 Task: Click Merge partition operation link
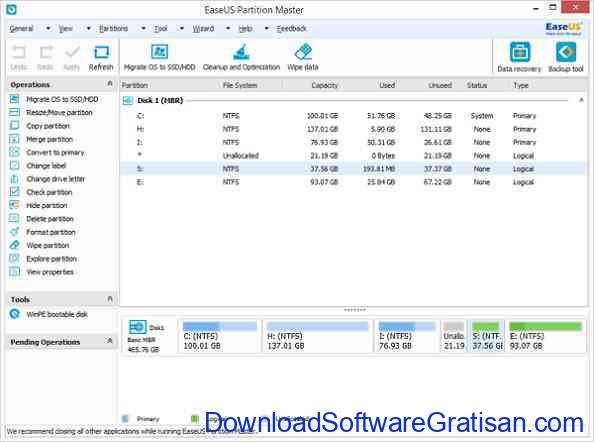point(49,139)
